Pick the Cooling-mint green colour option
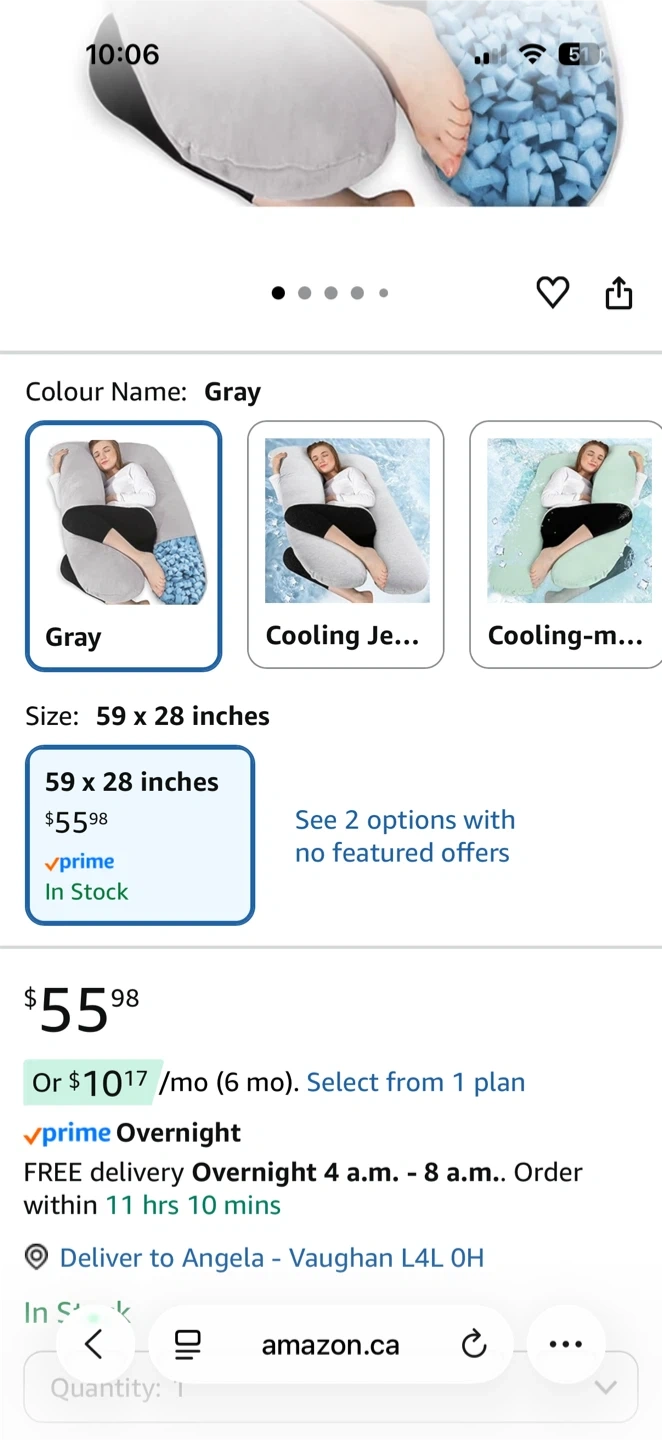The image size is (662, 1440). coord(566,545)
